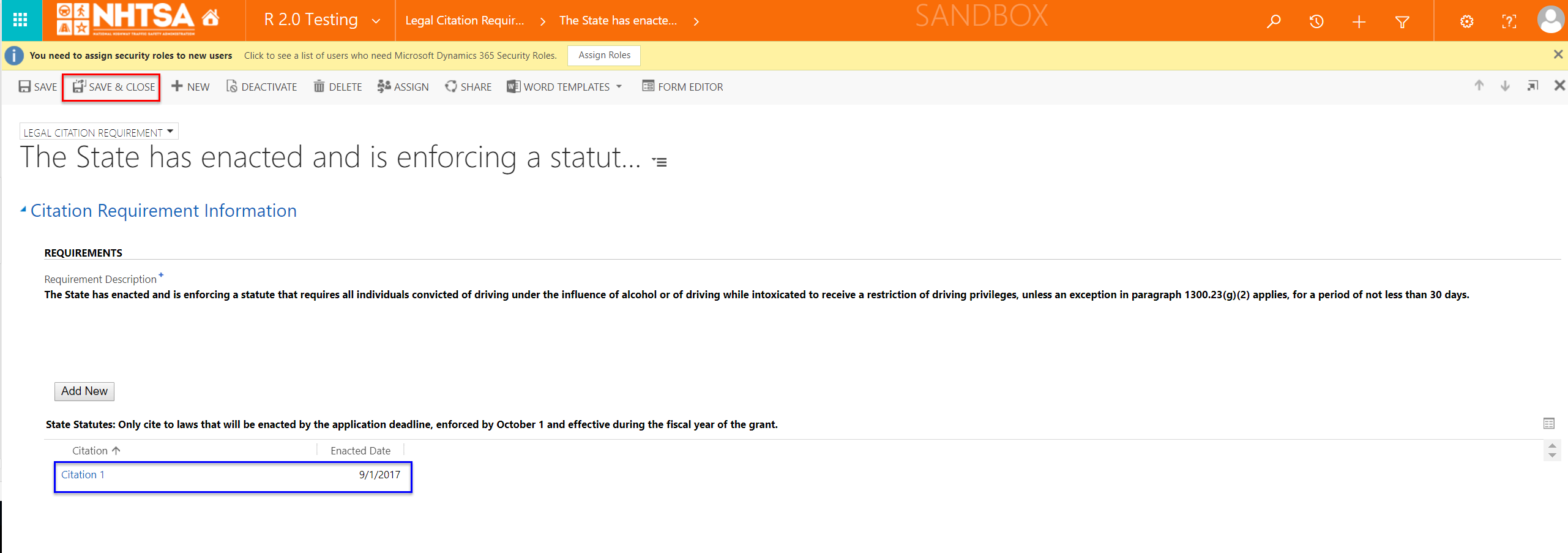The width and height of the screenshot is (1568, 553).
Task: Open recently viewed items clock icon
Action: point(1316,21)
